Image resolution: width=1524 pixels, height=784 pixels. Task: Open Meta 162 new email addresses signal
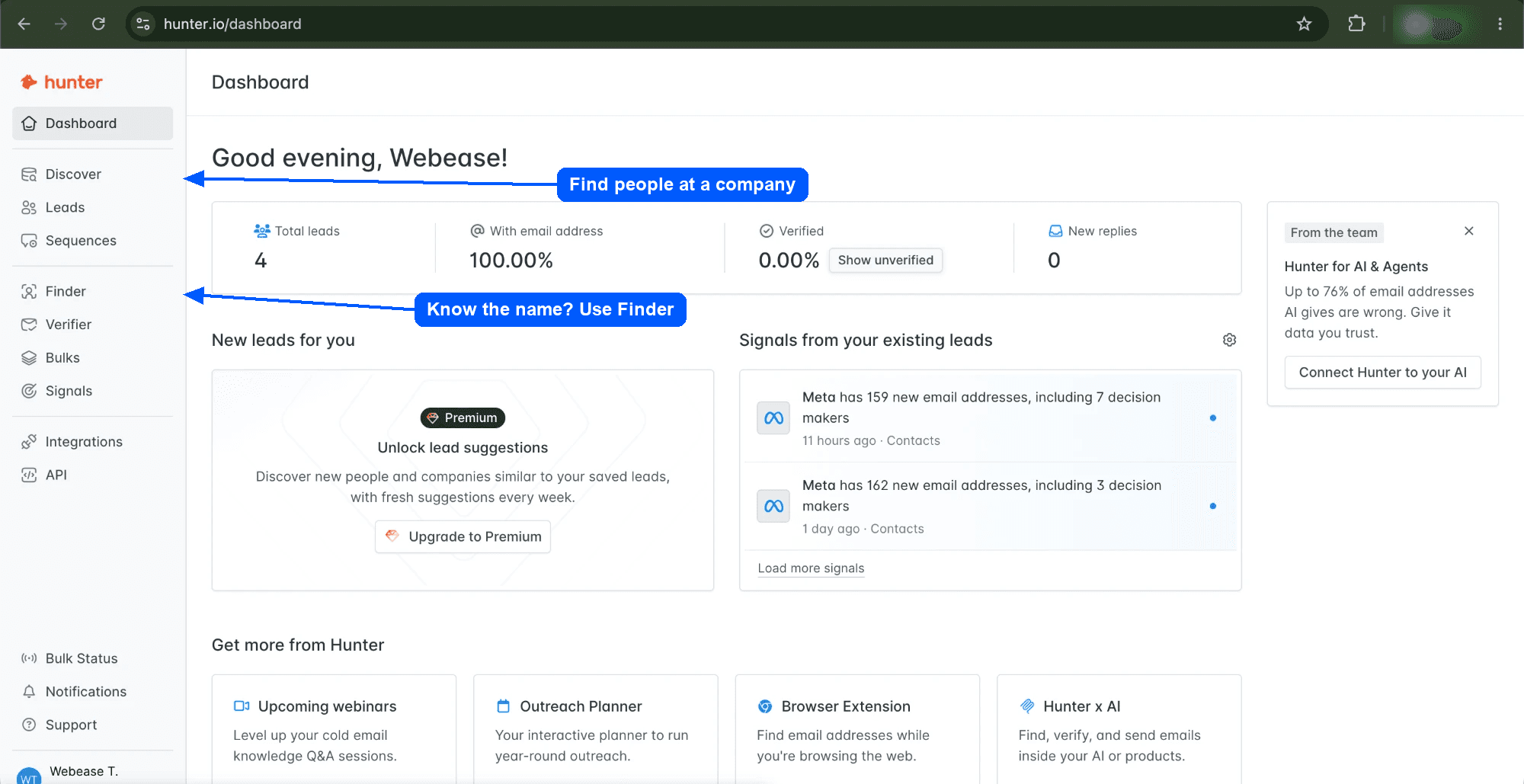[x=990, y=507]
